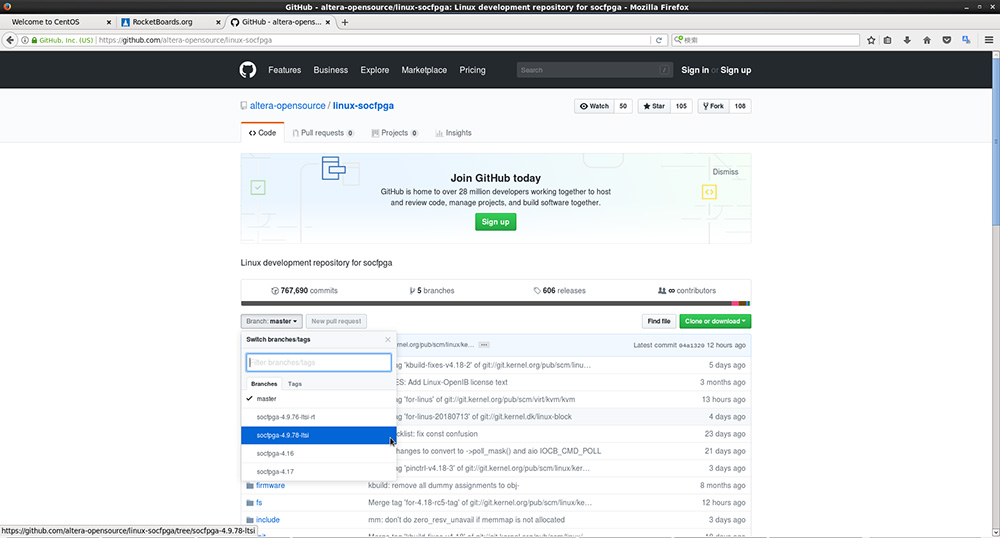This screenshot has height=538, width=1000.
Task: View 767,690 commits
Action: [x=304, y=291]
